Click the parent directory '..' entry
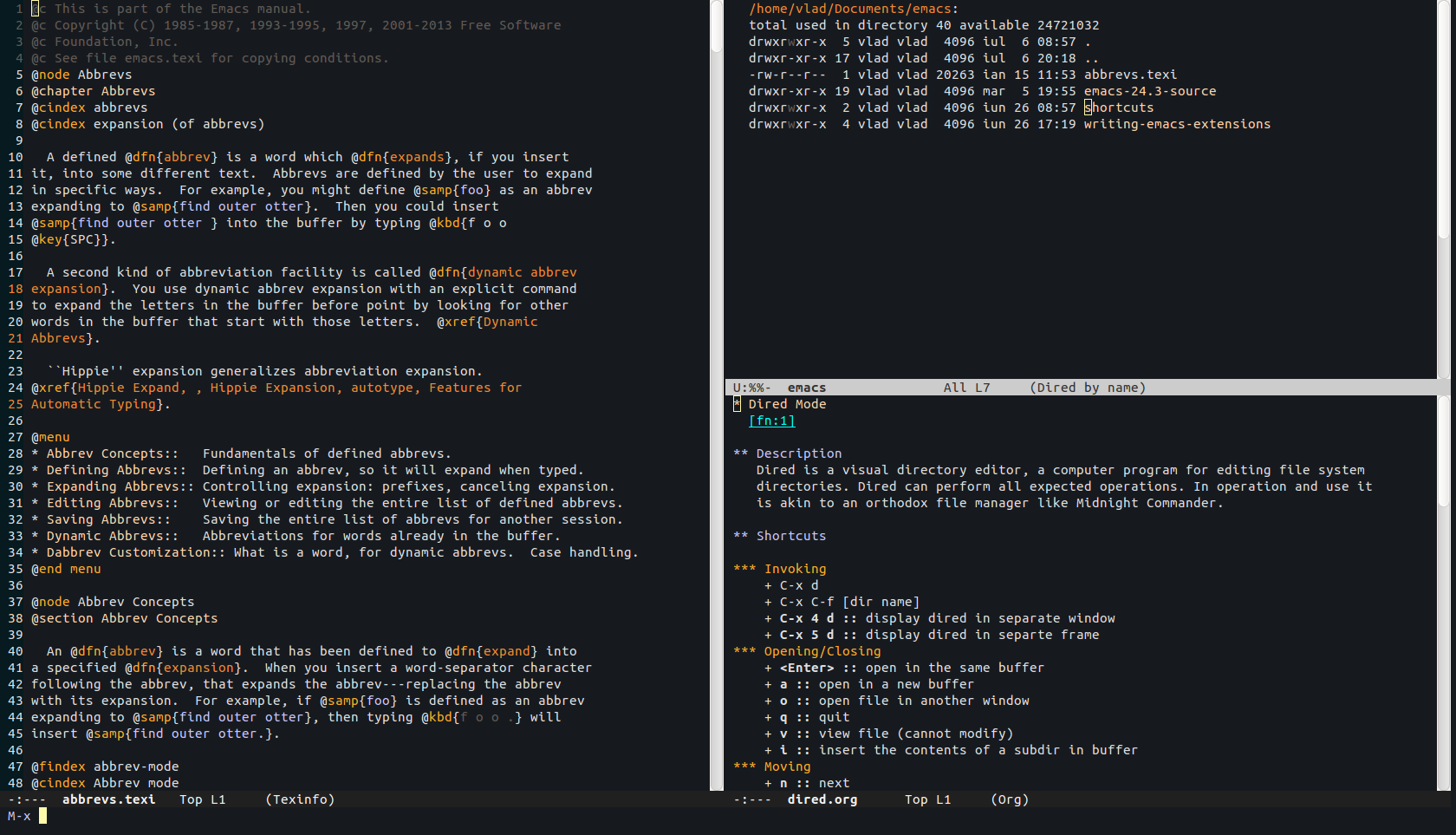The image size is (1456, 835). pos(1092,58)
